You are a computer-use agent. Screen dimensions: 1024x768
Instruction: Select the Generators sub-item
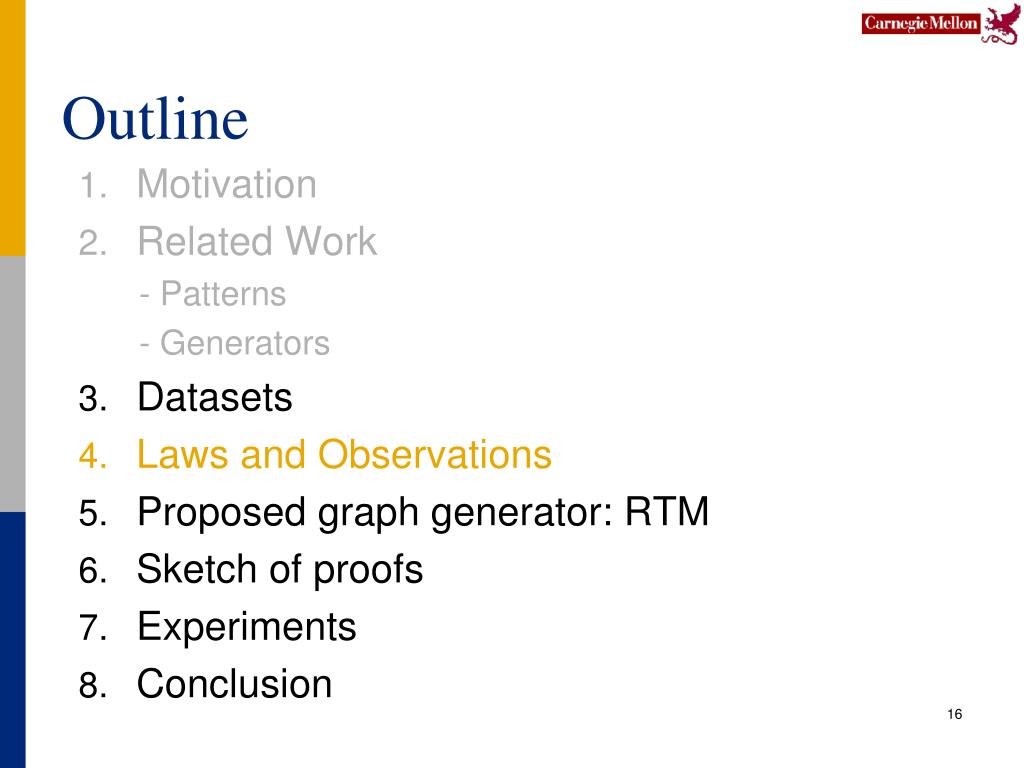pyautogui.click(x=235, y=344)
